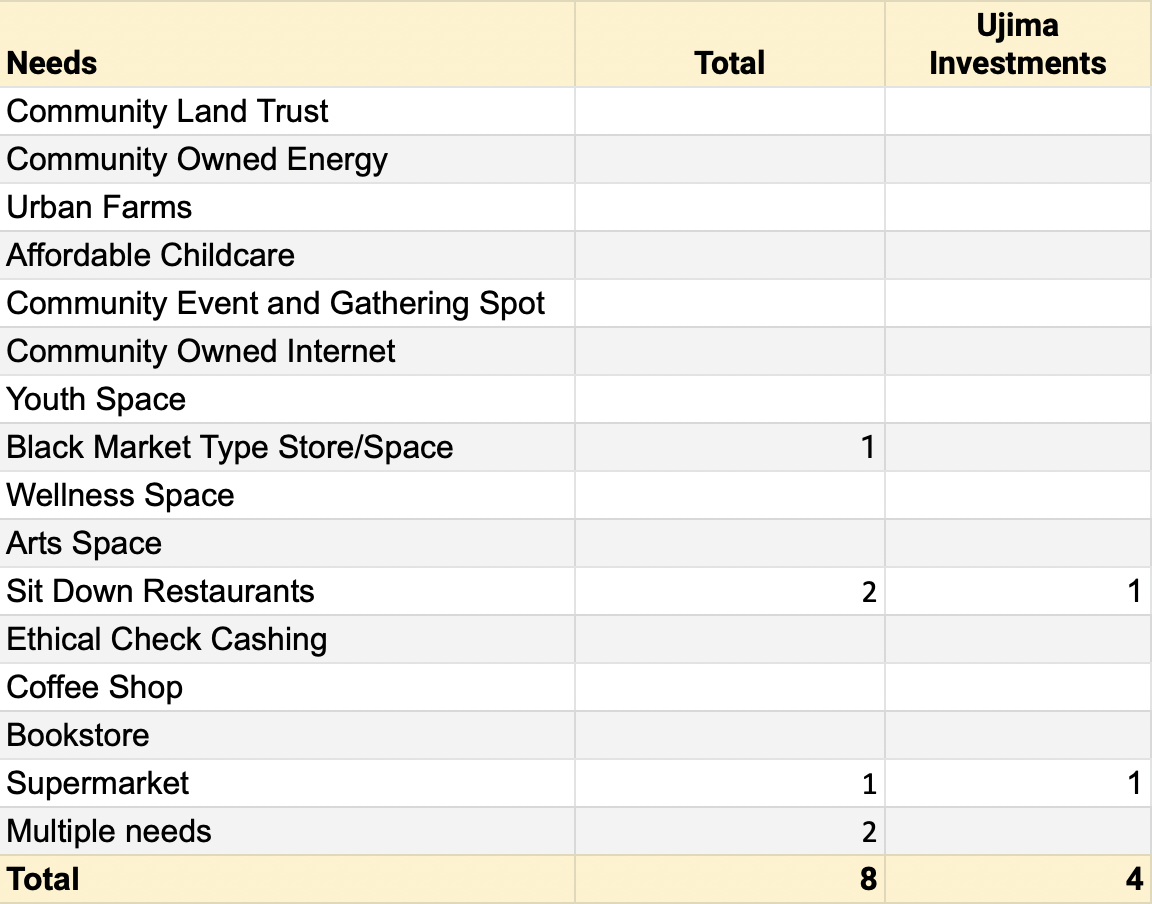Image resolution: width=1152 pixels, height=904 pixels.
Task: Select the Supermarket row label
Action: [x=97, y=783]
